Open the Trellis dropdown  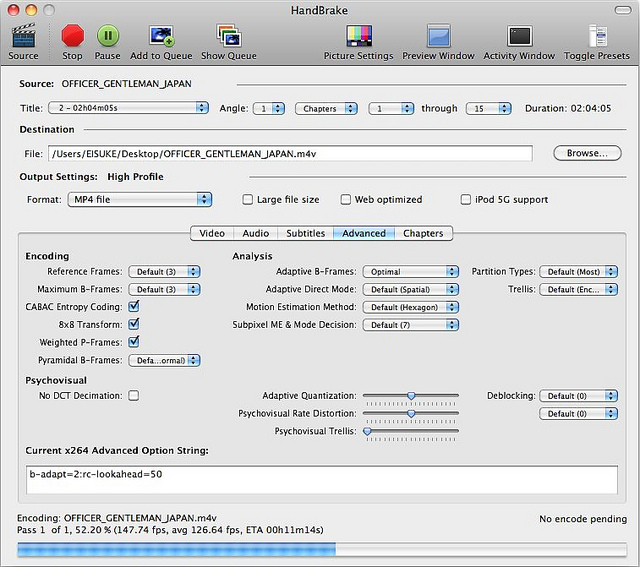click(578, 289)
